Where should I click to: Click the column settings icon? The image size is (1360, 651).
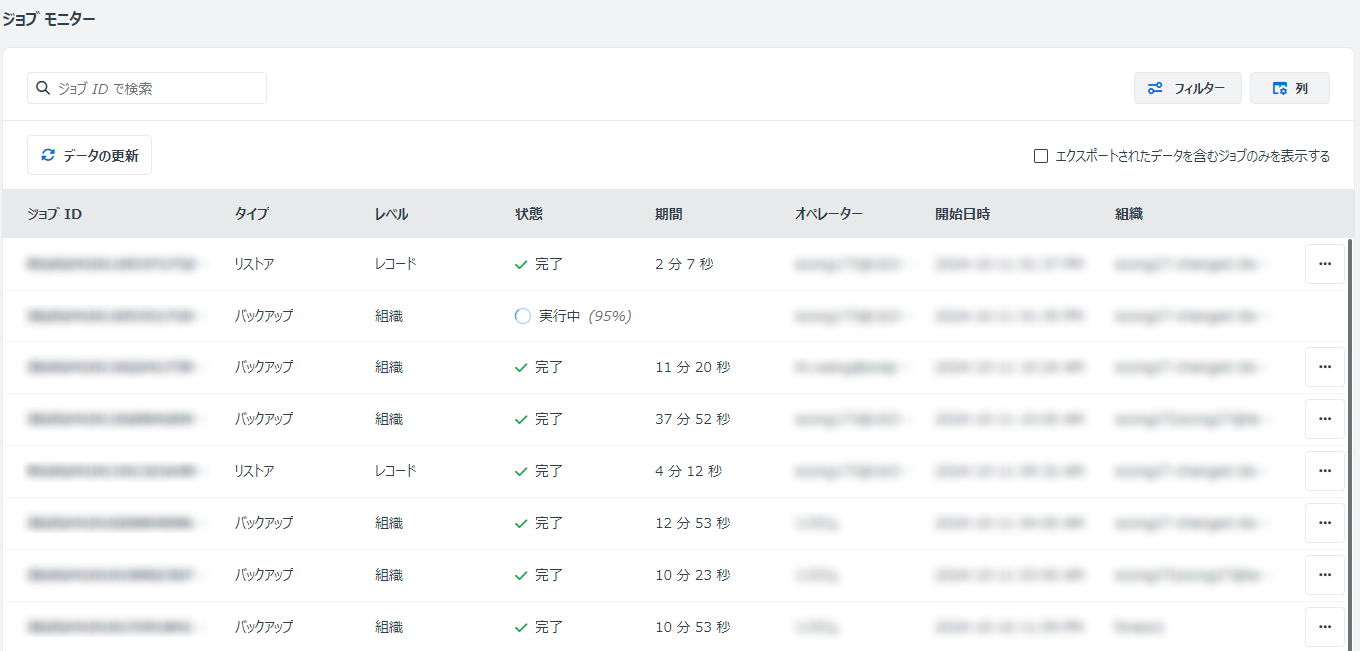pos(1279,88)
